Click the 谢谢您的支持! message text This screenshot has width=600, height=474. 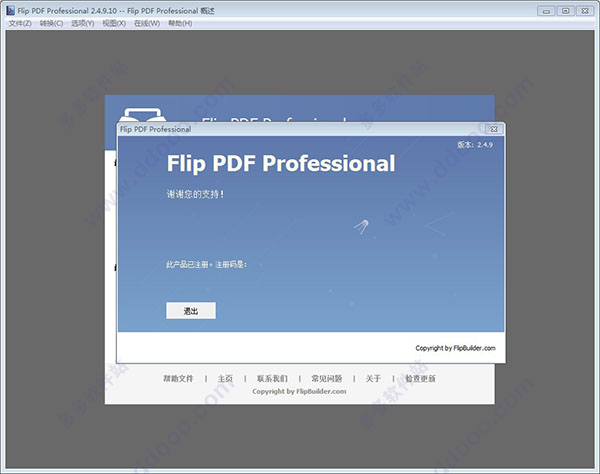pos(195,194)
